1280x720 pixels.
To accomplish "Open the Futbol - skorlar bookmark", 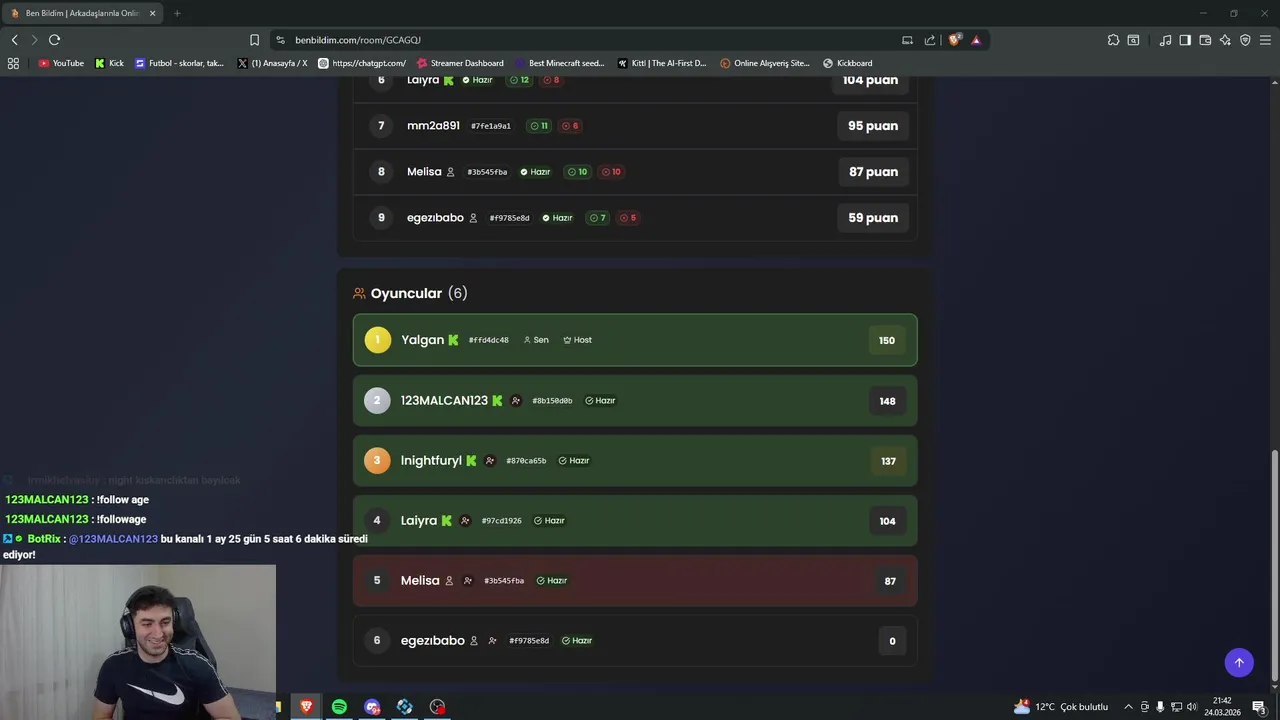I will 179,63.
